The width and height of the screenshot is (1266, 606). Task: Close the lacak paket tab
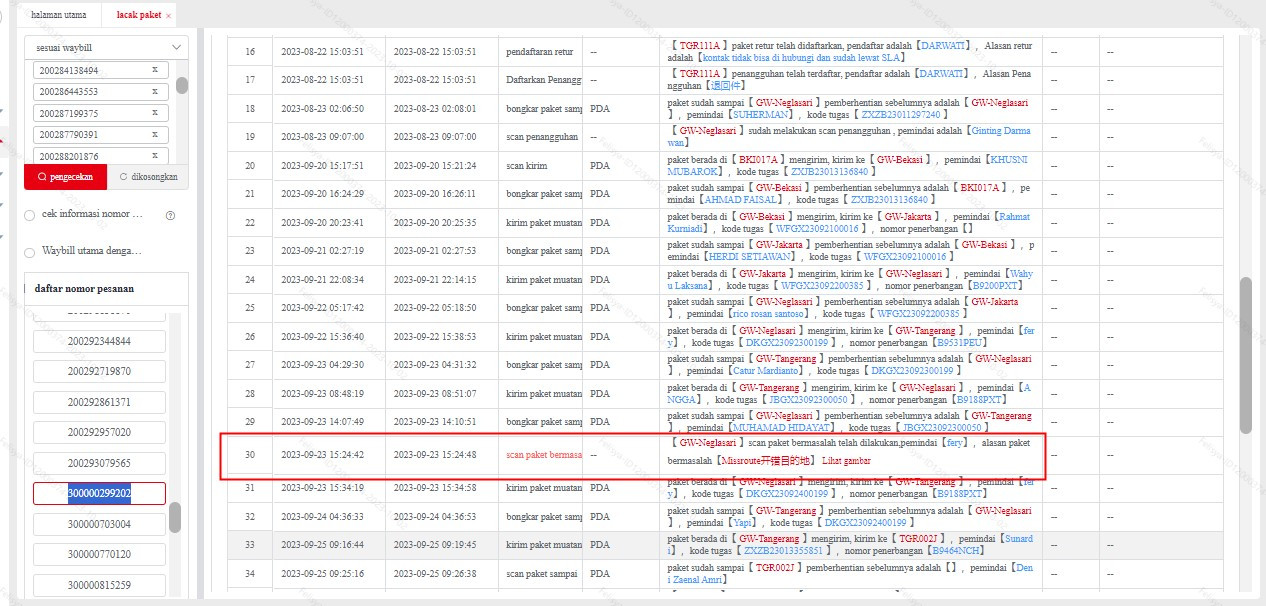point(168,16)
